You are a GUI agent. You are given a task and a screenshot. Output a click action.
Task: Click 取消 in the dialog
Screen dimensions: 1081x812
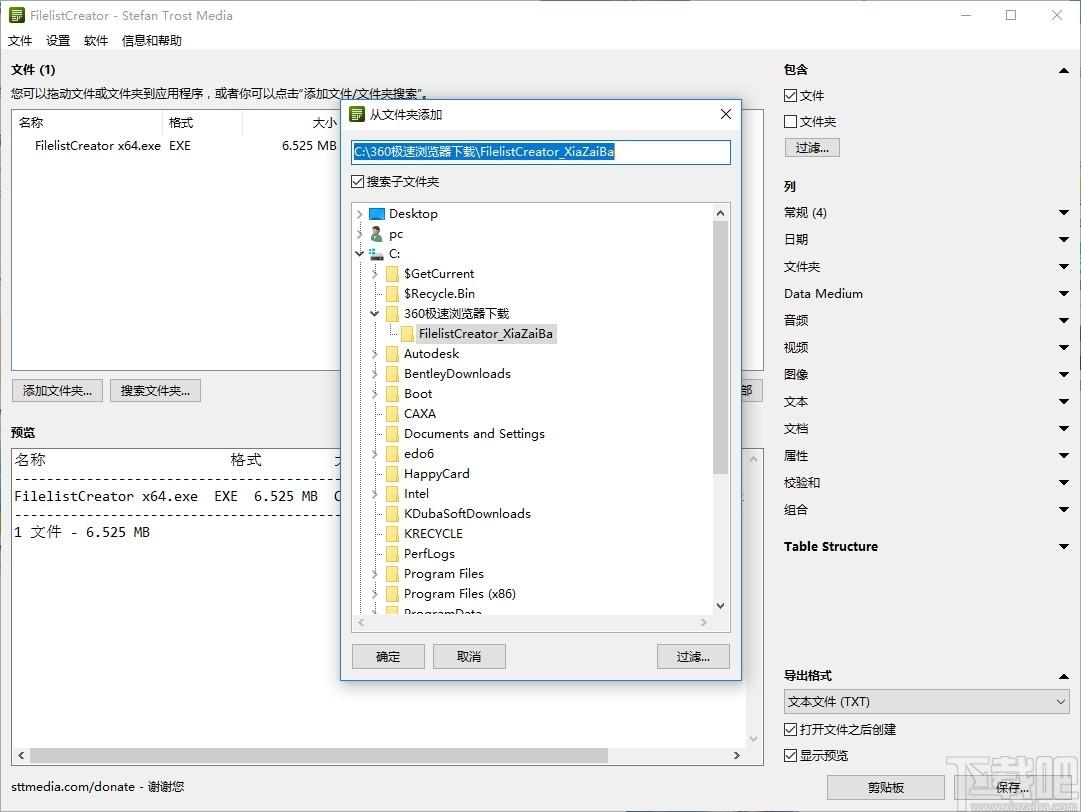(x=469, y=656)
